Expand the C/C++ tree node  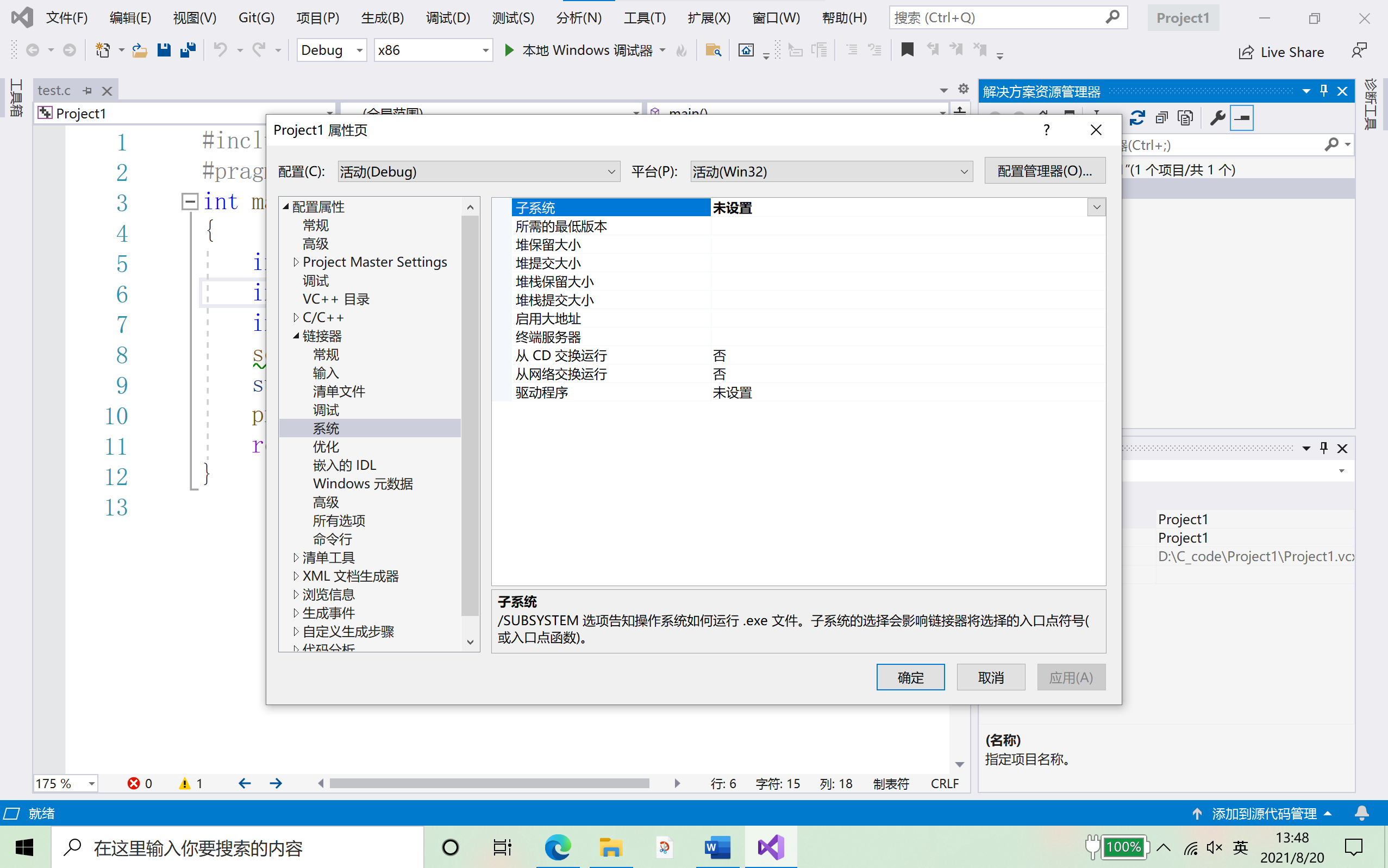(296, 317)
